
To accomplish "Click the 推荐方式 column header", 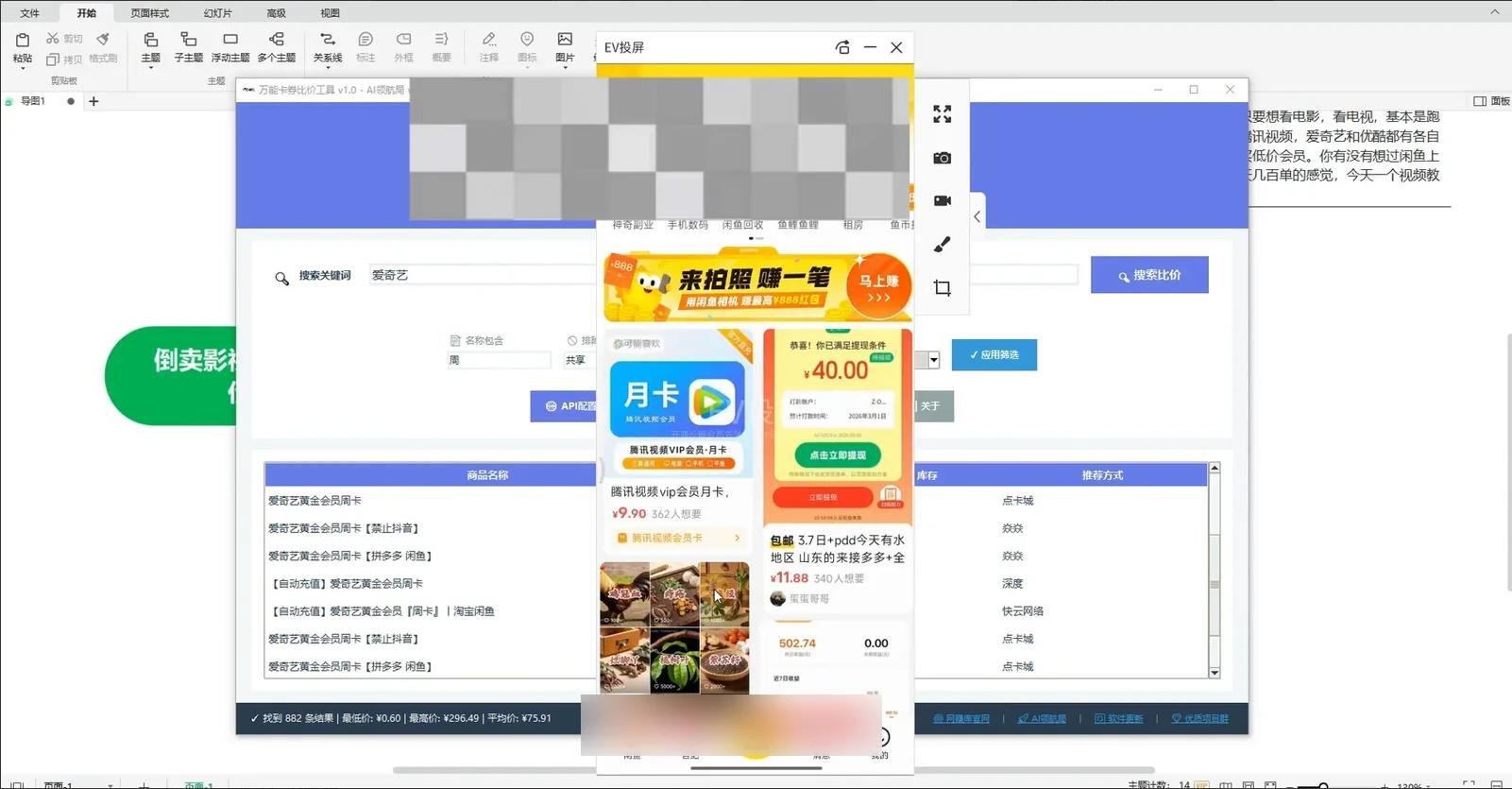I will [x=1102, y=475].
